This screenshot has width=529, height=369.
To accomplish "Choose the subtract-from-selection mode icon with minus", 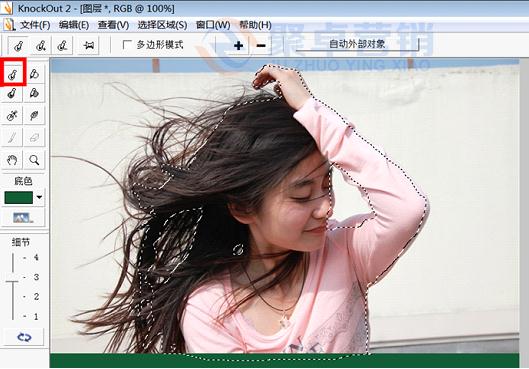I will point(62,45).
